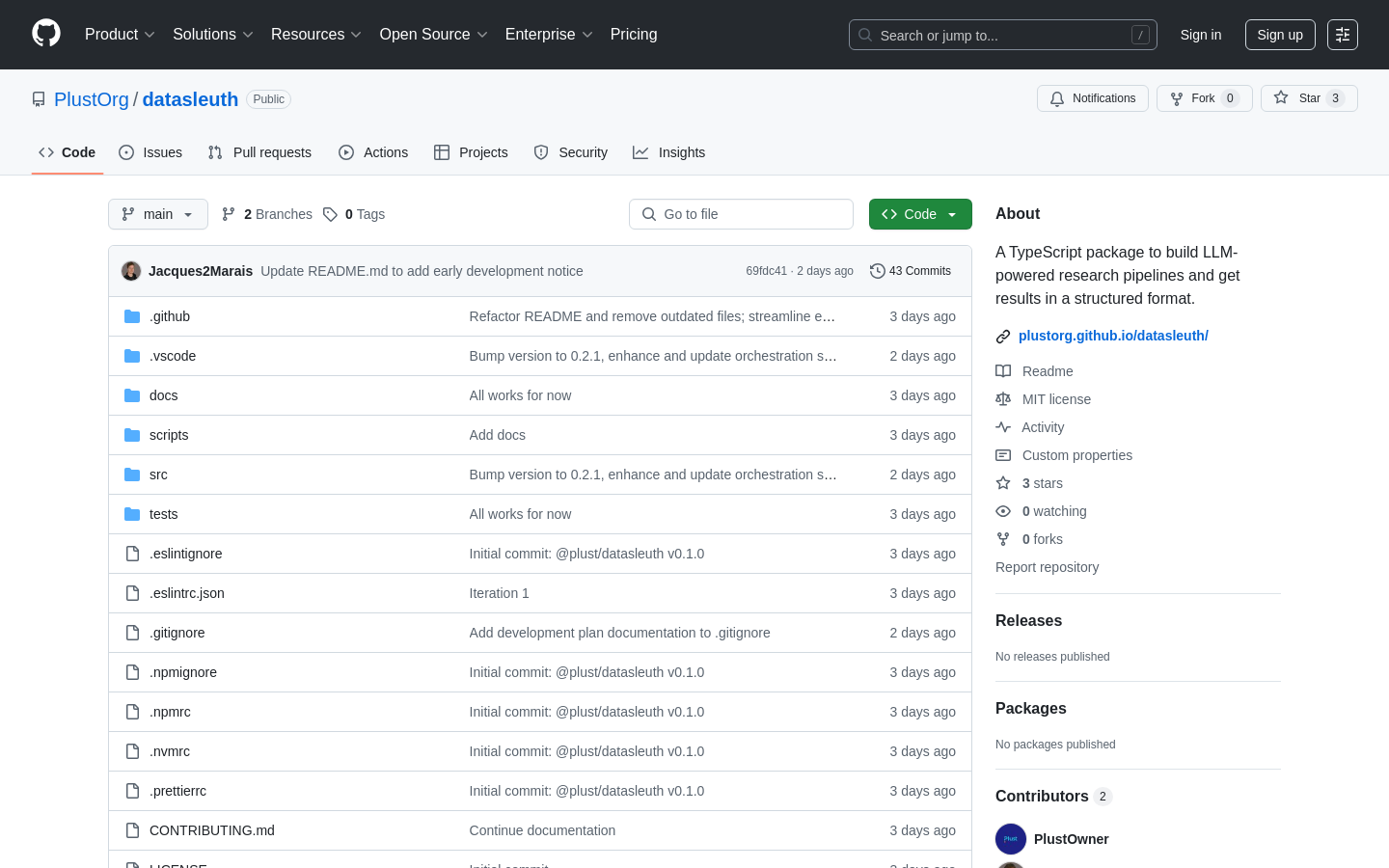Open the Pricing page

(634, 35)
